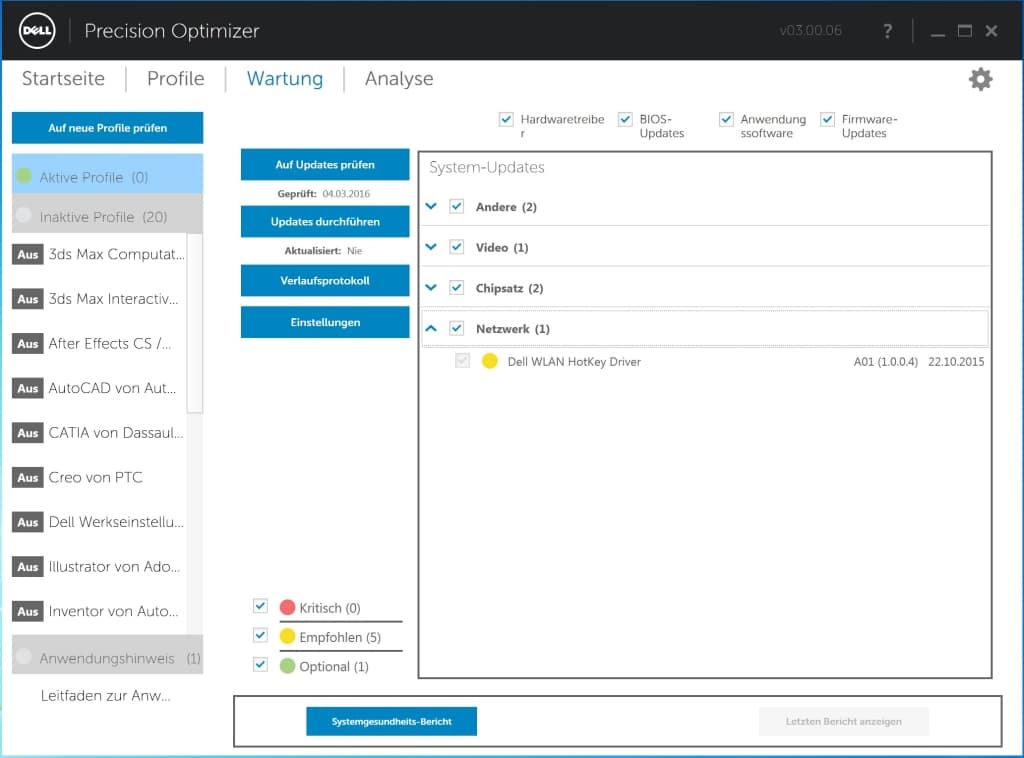
Task: Click the yellow Empfohlen severity dot
Action: click(287, 636)
